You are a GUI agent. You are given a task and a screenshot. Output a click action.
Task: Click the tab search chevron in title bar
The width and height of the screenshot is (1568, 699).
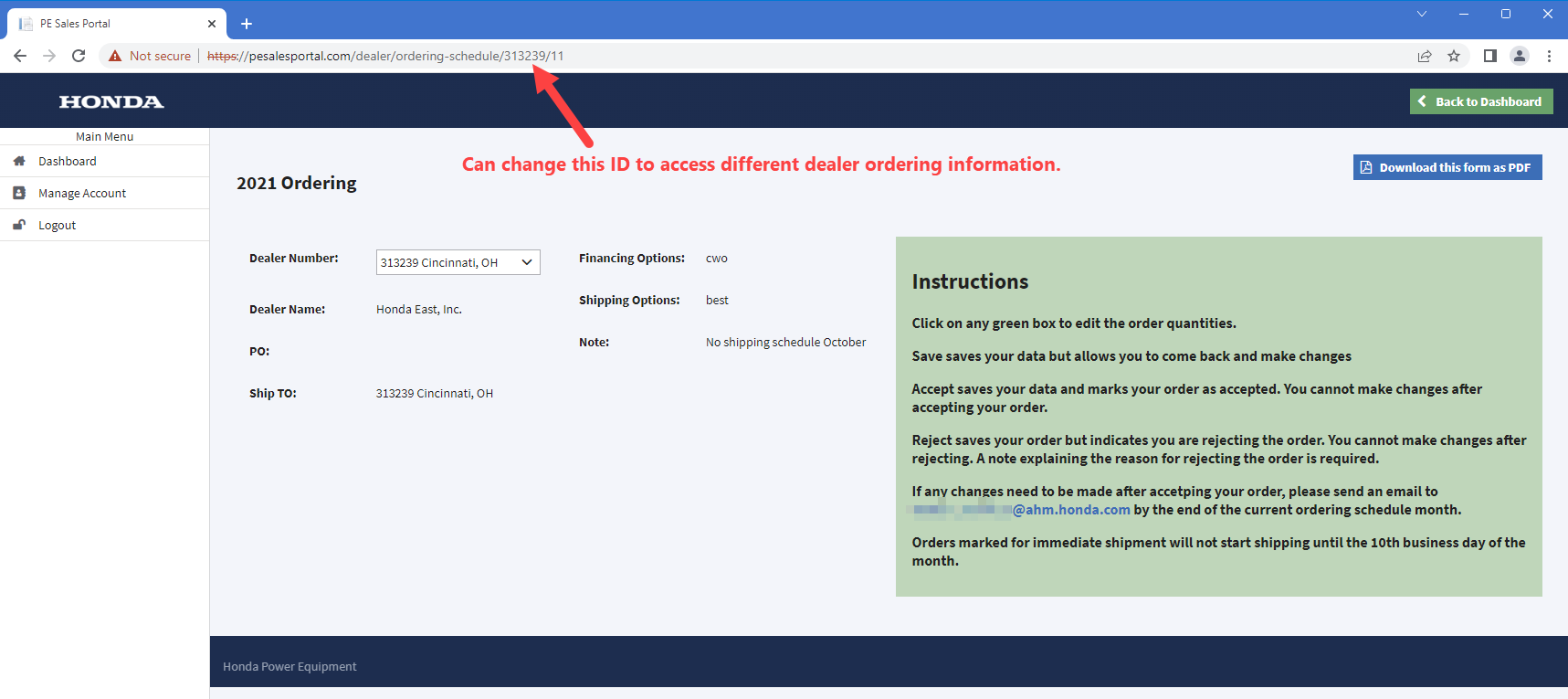(x=1422, y=14)
